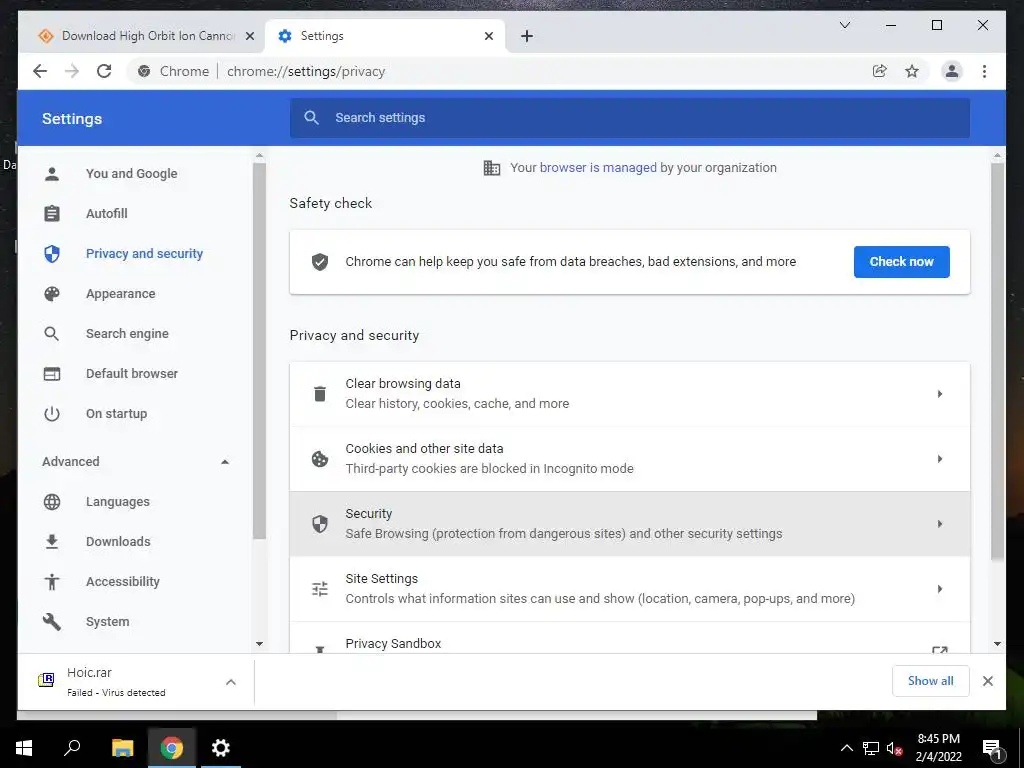1024x768 pixels.
Task: Open Accessibility settings
Action: [x=122, y=581]
